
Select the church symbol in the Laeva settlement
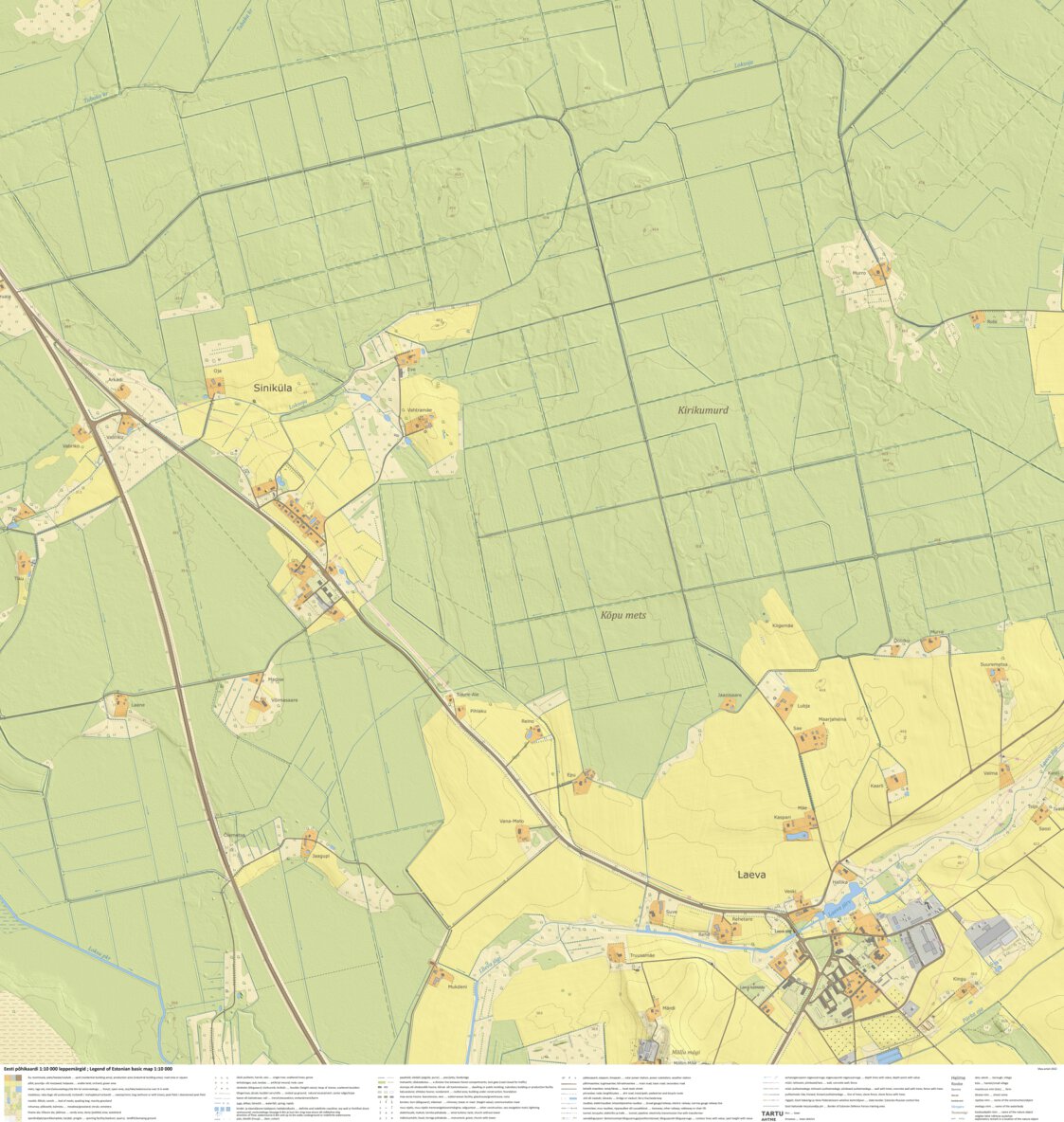click(878, 955)
